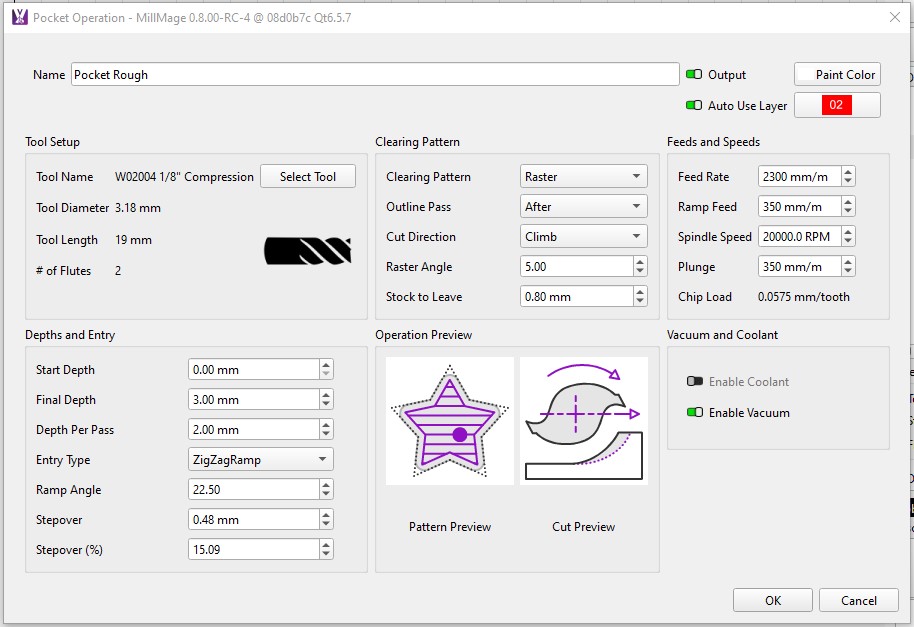Click the MillMage app icon in title bar
The image size is (914, 627).
tap(20, 17)
